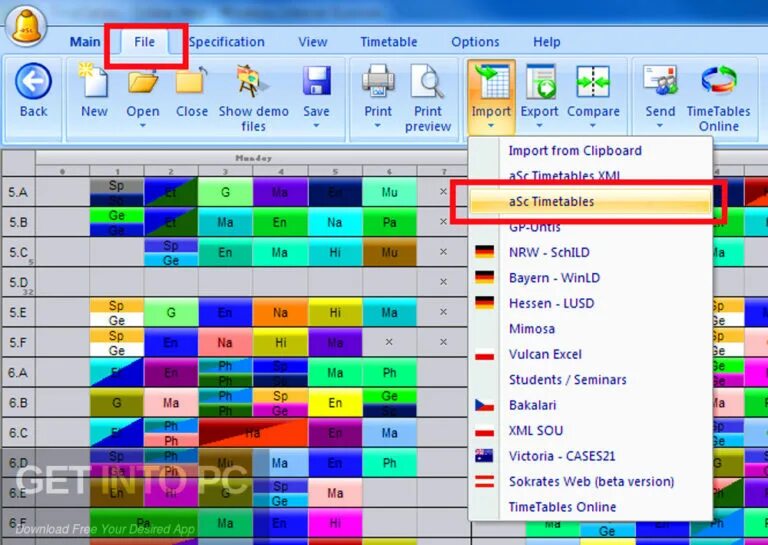Choose aSc Timetables XML menu entry
The image size is (768, 545).
[590, 175]
